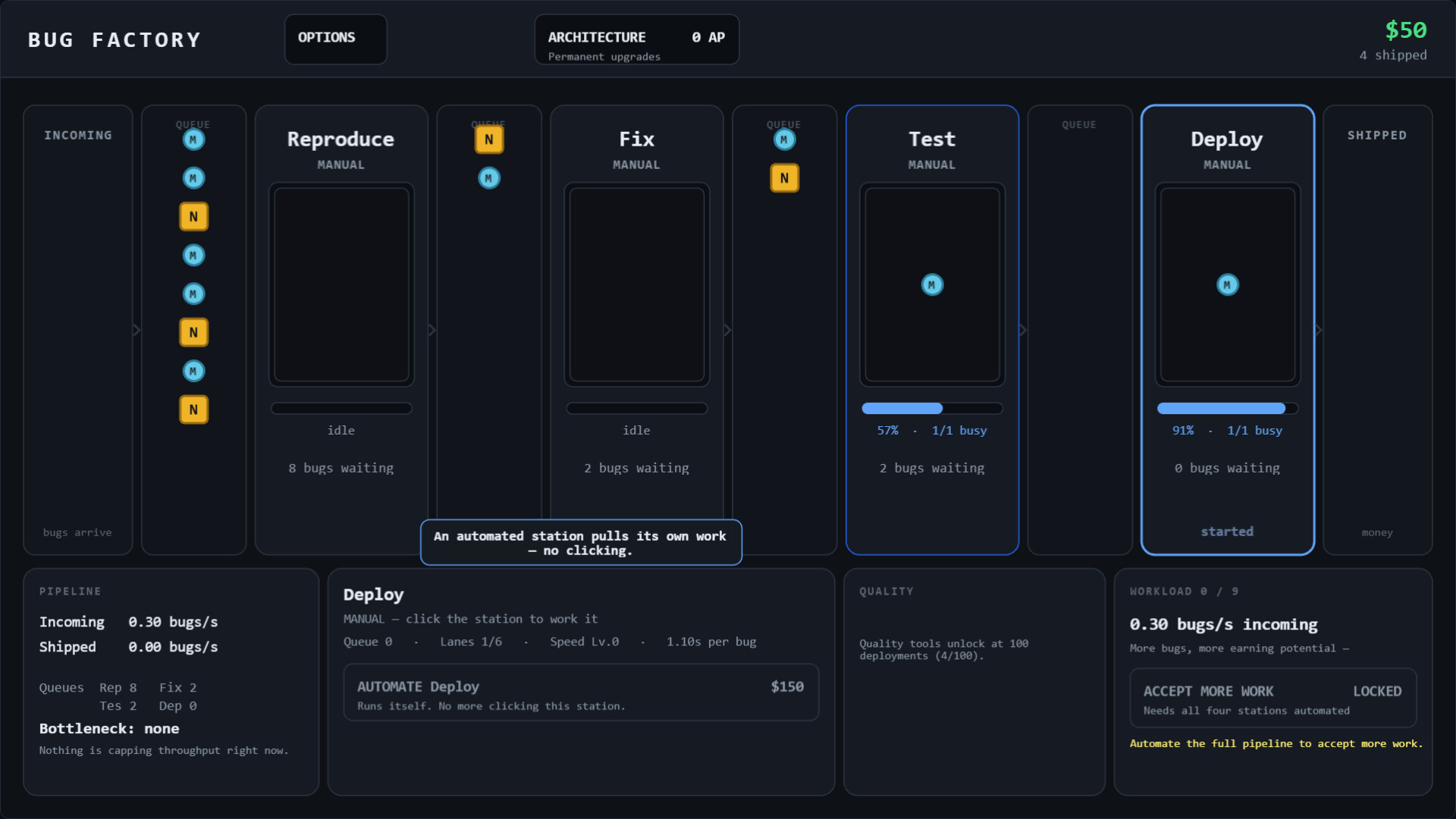
Task: Click the Reproduce station work area
Action: coord(341,284)
